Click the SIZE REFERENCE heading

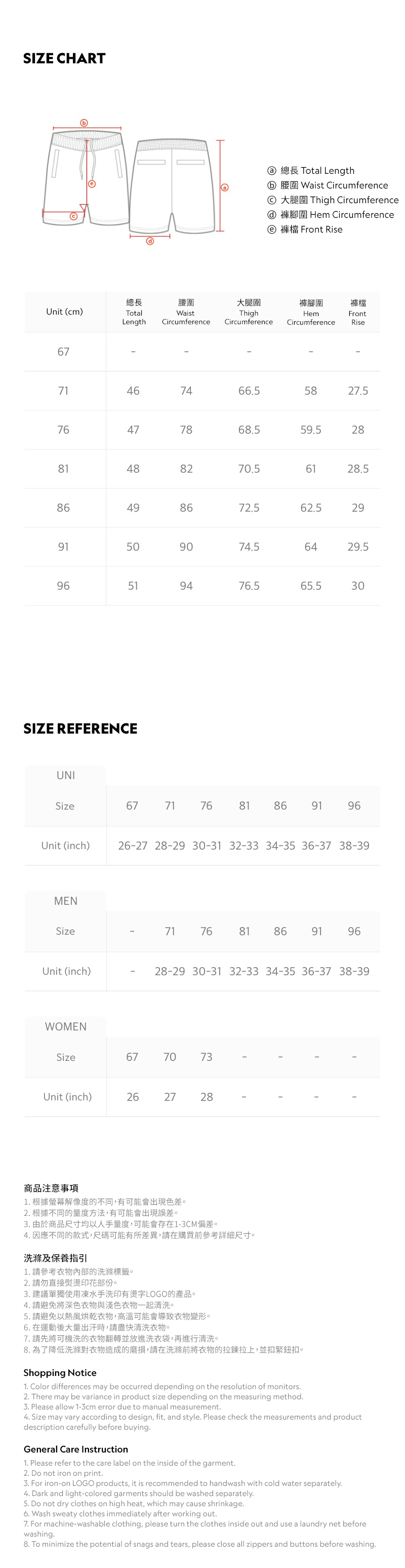(x=80, y=728)
